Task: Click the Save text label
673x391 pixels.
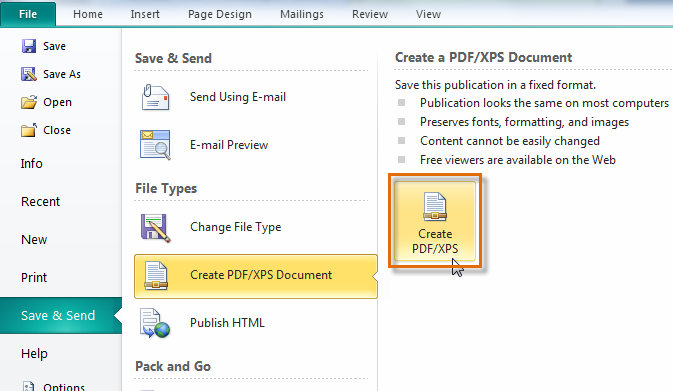Action: (x=54, y=46)
